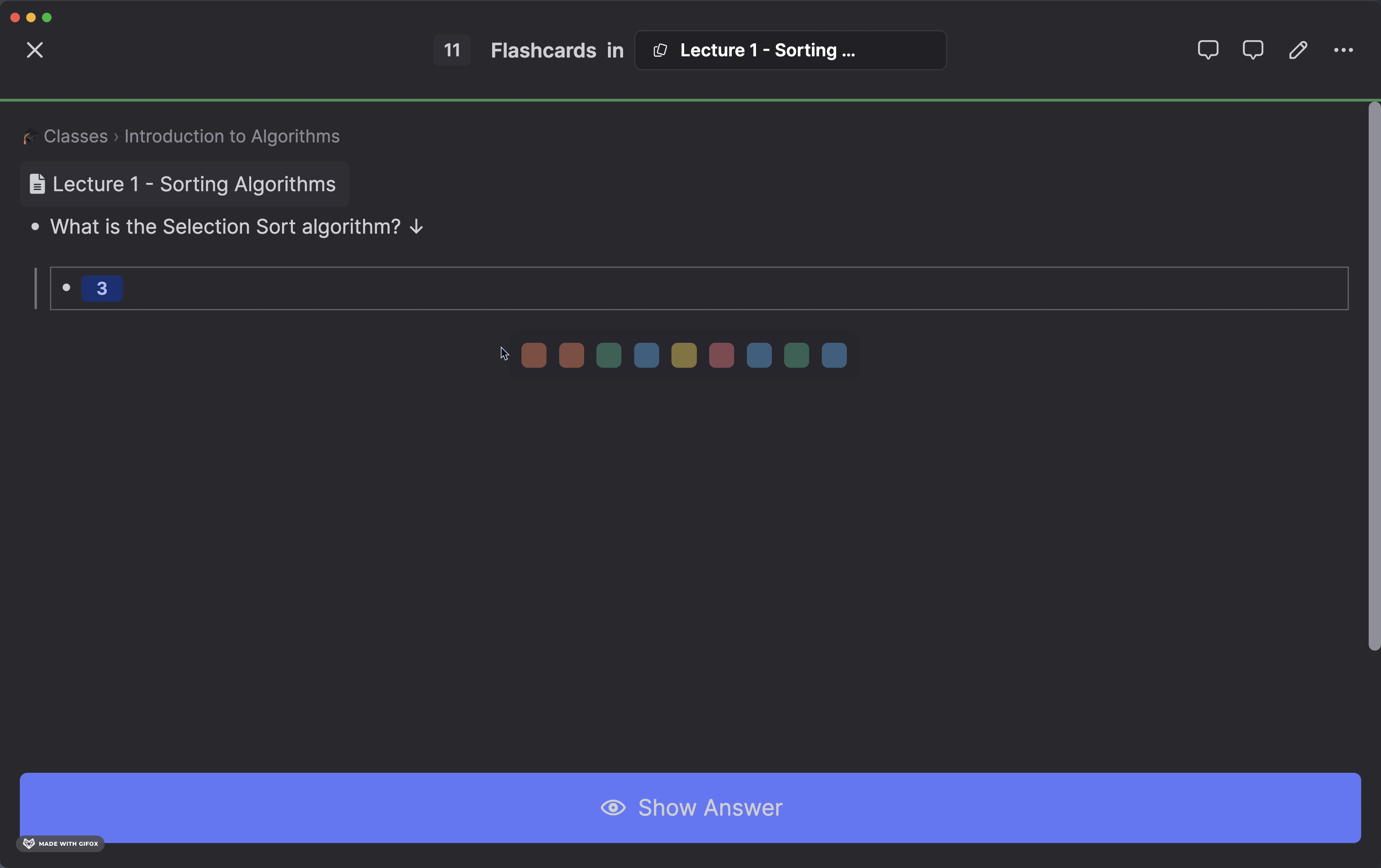1381x868 pixels.
Task: Click the down arrow after Selection Sort question
Action: tap(416, 227)
